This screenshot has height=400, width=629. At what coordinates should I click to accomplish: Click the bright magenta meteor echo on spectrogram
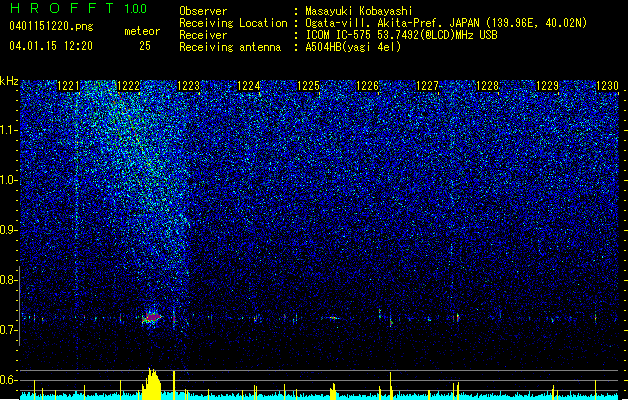152,318
